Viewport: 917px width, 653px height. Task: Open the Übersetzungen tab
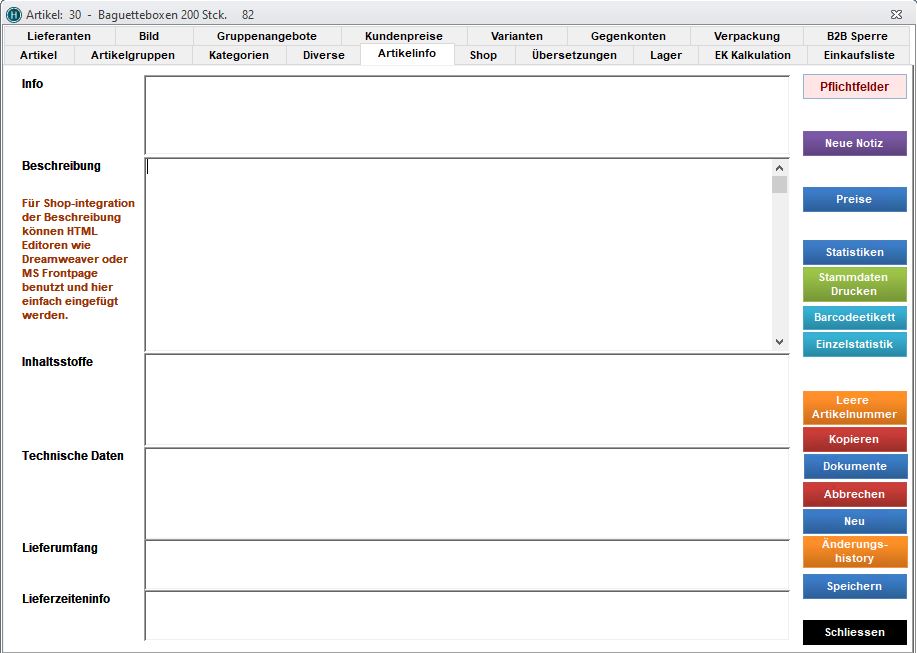574,55
